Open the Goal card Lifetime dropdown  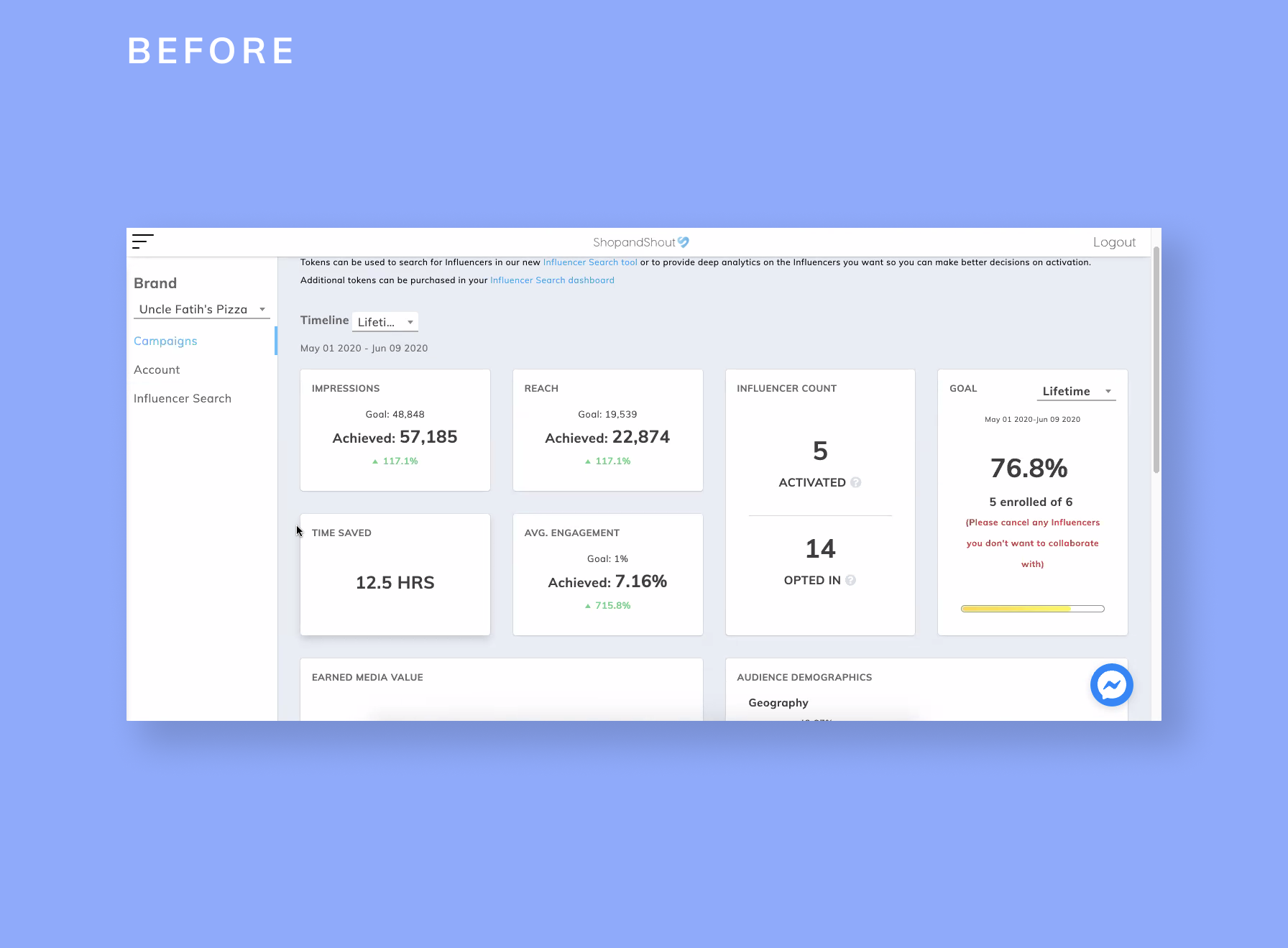[1077, 391]
